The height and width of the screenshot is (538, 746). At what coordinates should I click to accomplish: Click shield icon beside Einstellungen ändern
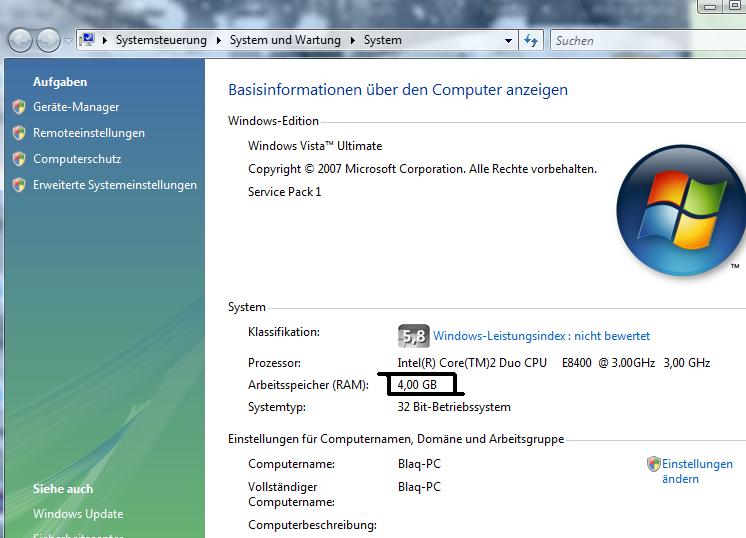click(x=654, y=464)
